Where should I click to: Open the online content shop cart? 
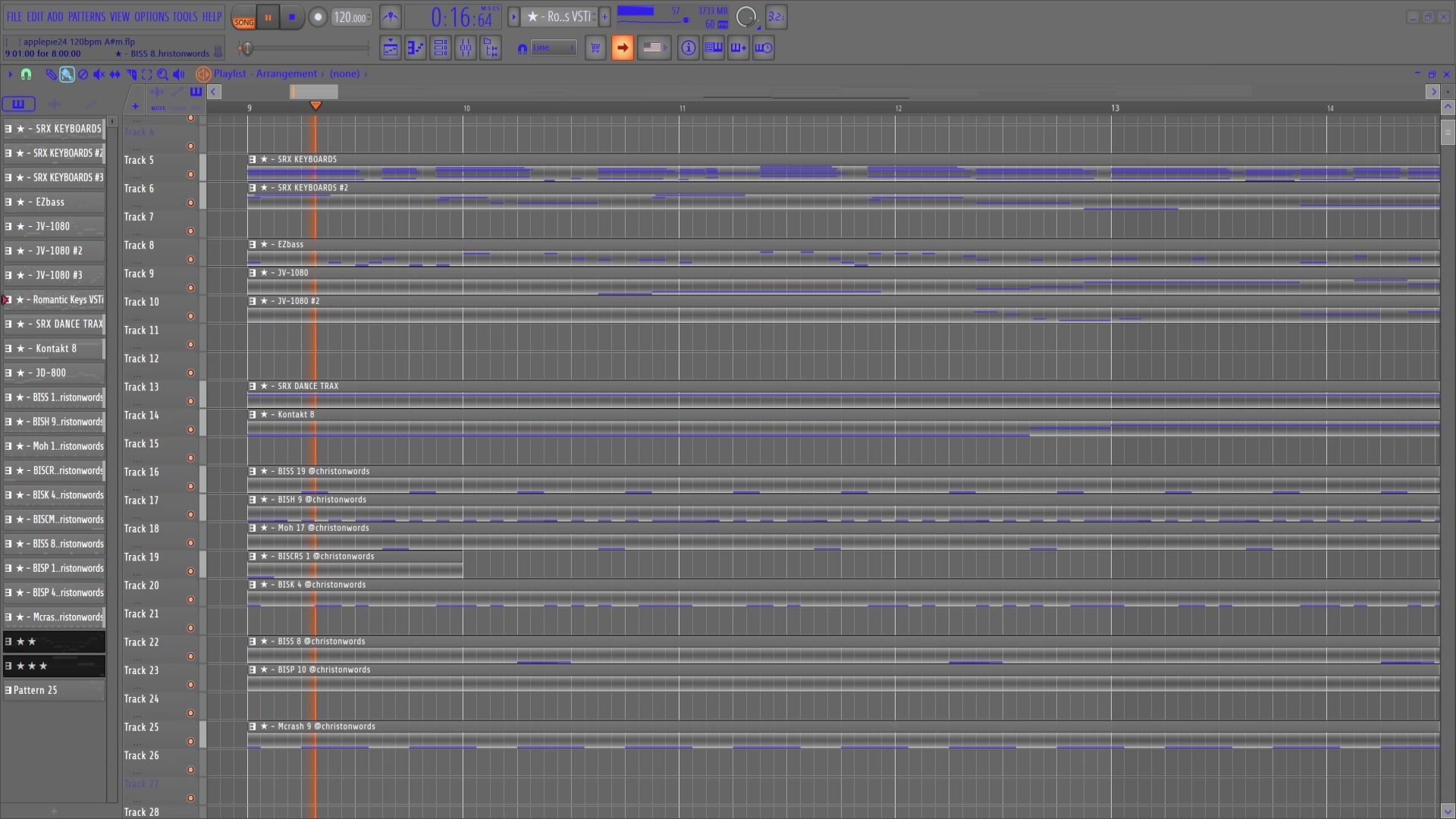pyautogui.click(x=596, y=49)
